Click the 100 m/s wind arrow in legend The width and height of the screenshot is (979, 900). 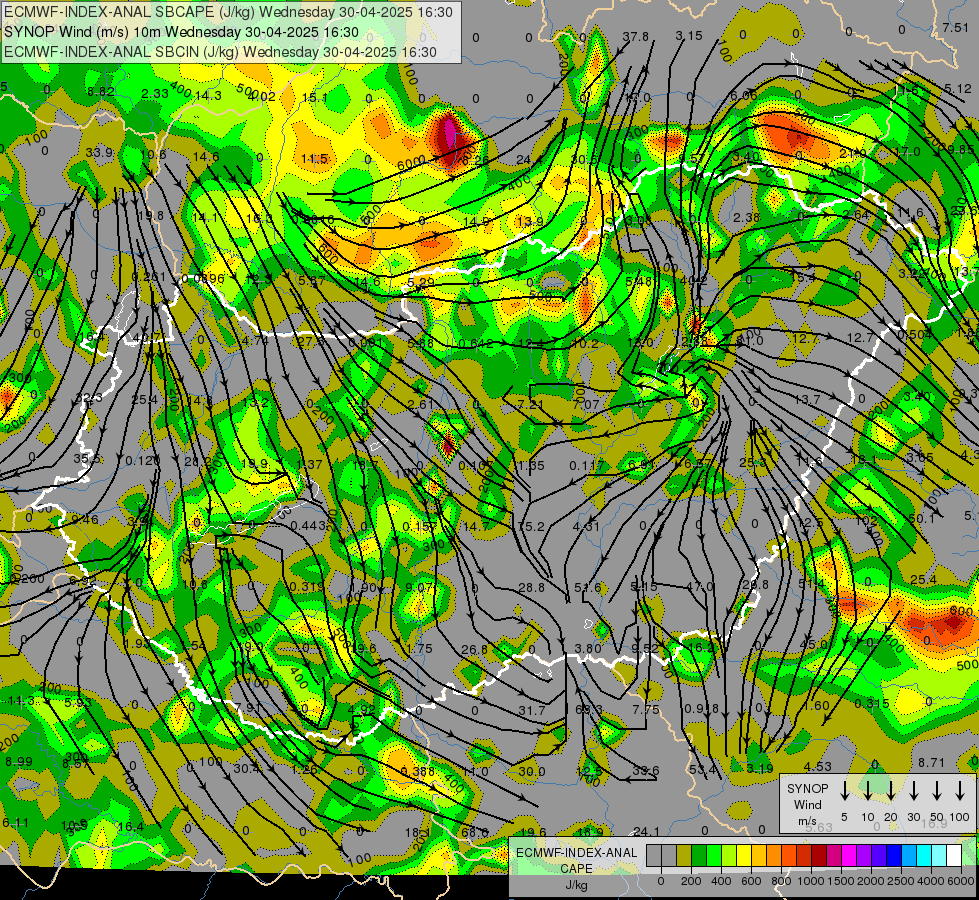pos(960,791)
